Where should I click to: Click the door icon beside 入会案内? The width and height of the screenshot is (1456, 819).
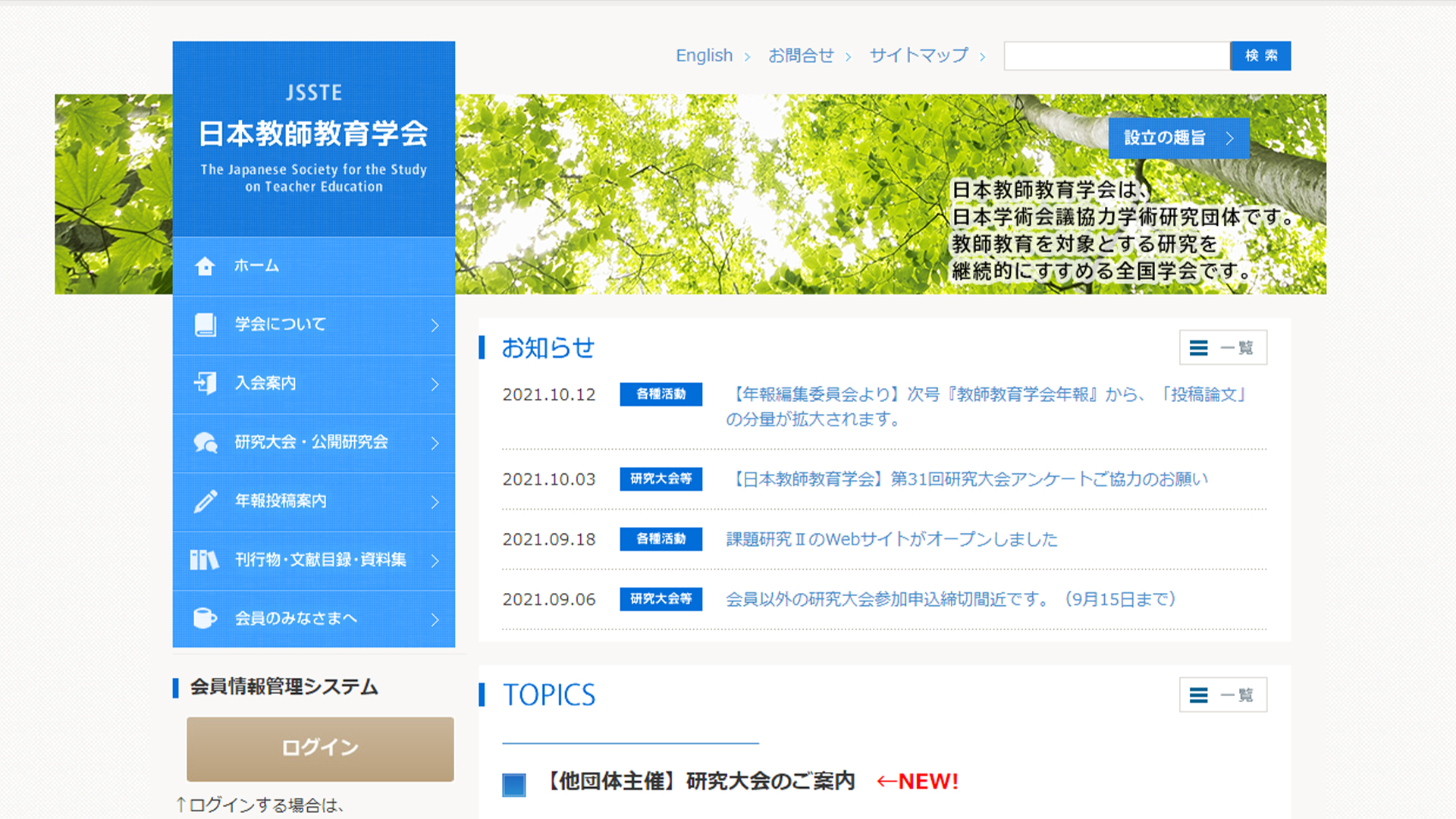[205, 383]
